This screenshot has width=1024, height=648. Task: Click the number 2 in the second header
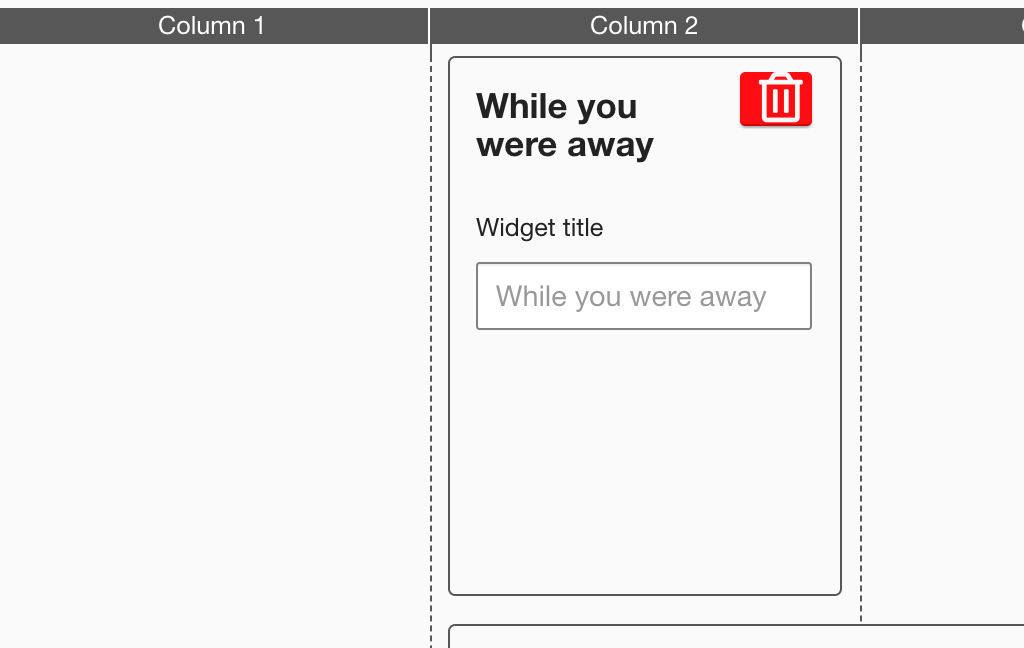click(691, 26)
